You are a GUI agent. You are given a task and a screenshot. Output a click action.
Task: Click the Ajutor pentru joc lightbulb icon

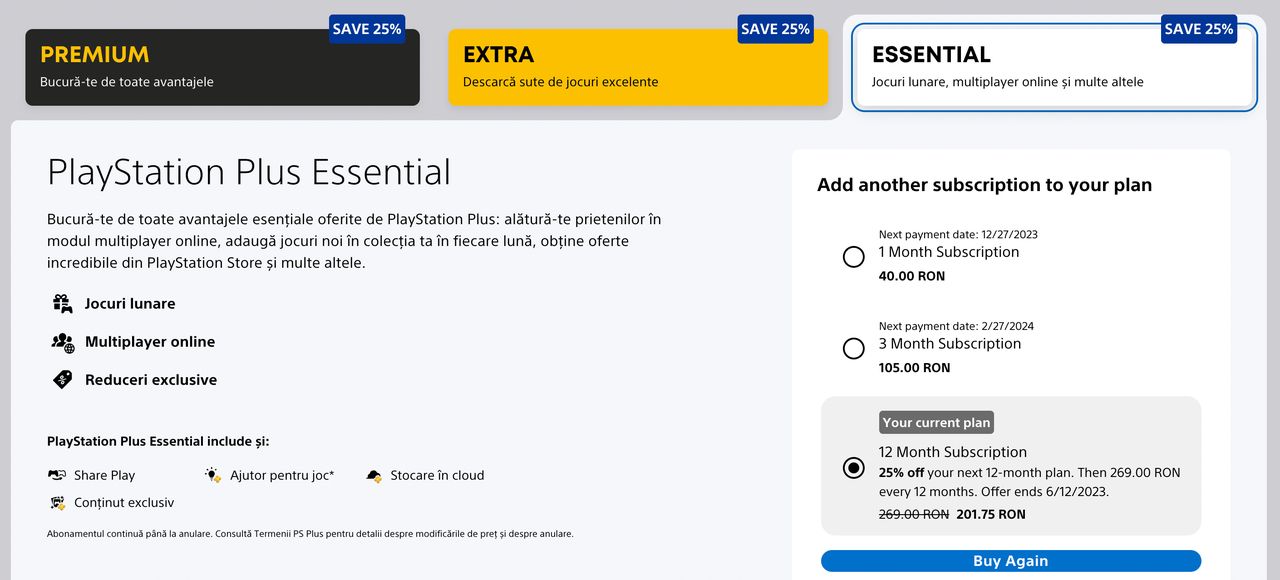[x=213, y=475]
